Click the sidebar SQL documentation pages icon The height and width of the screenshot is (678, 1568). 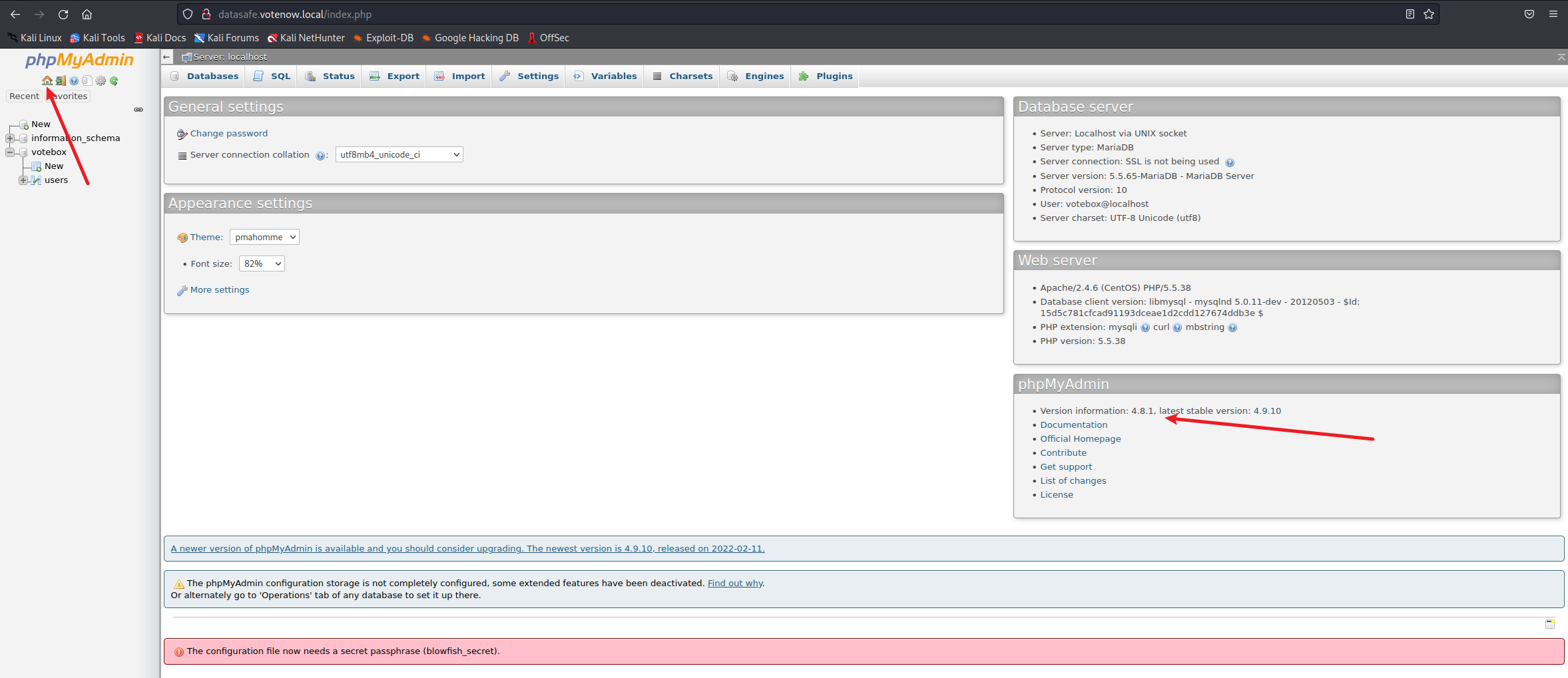pos(87,81)
